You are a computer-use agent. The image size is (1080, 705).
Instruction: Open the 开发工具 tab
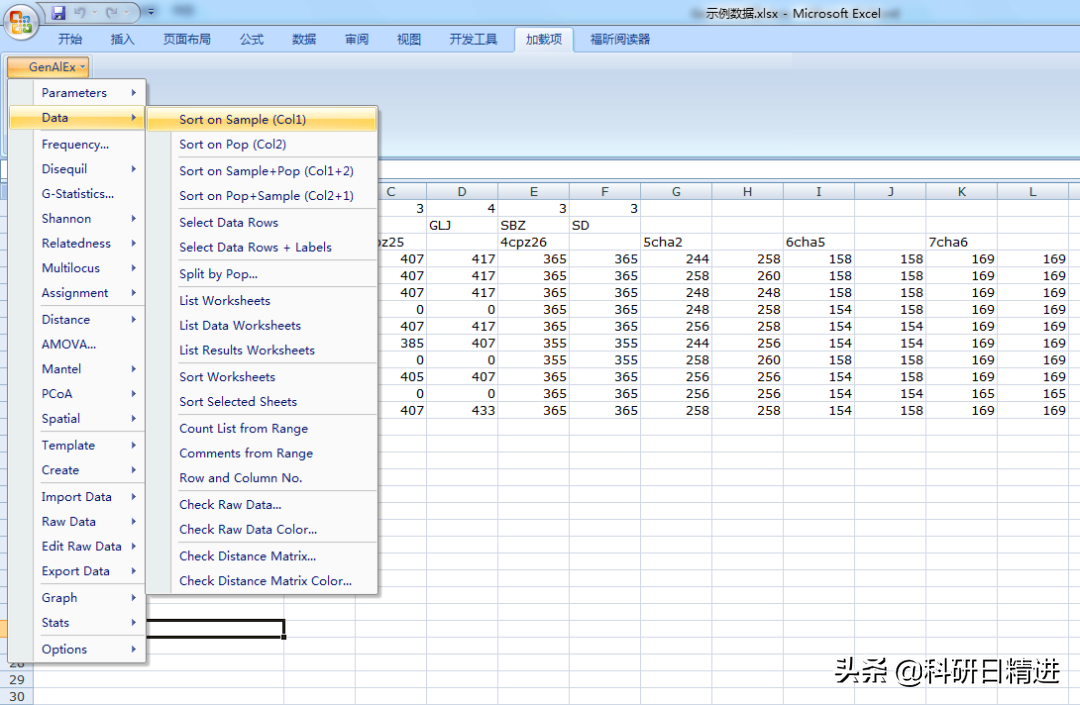click(x=473, y=39)
